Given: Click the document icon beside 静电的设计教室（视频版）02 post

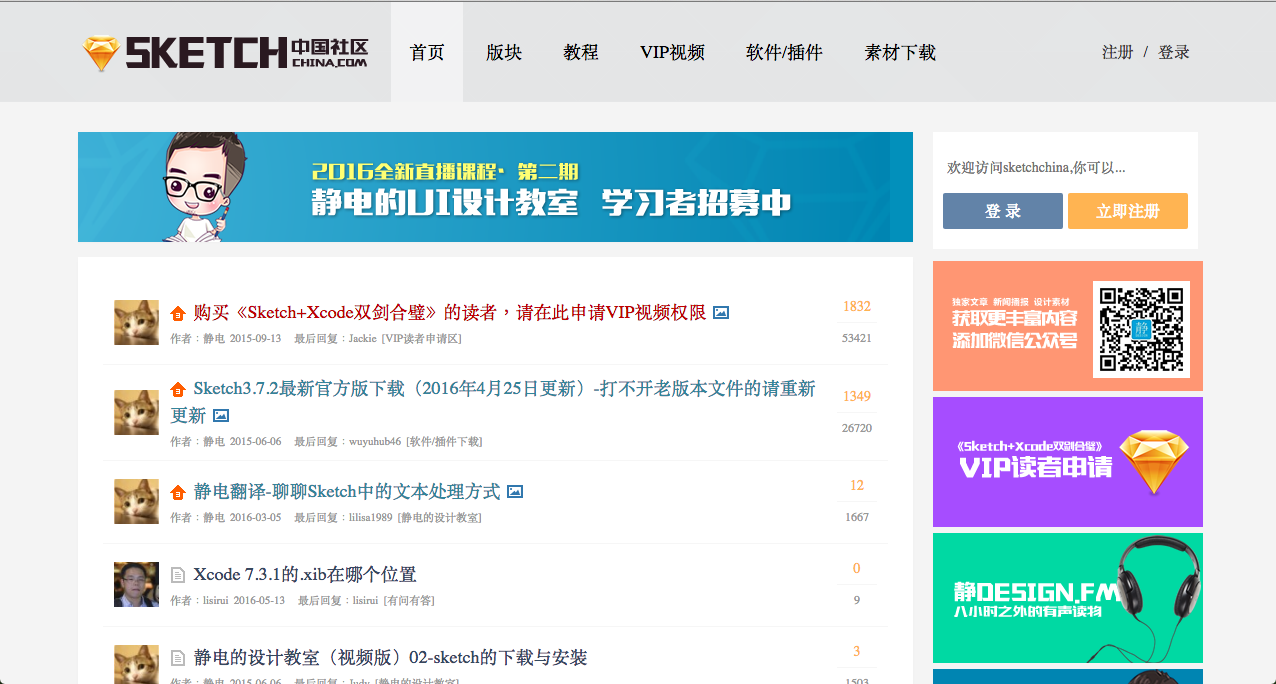Looking at the screenshot, I should click(178, 658).
